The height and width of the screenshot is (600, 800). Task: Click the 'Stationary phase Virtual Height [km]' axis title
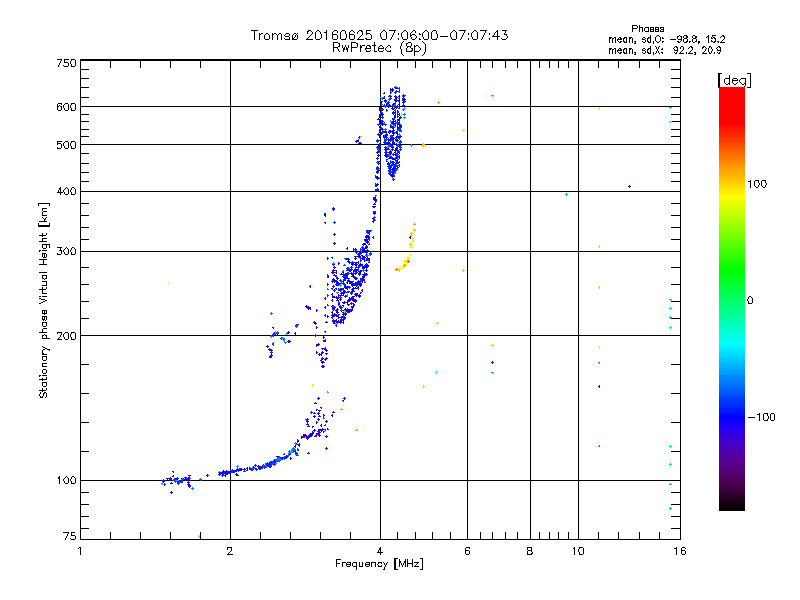click(43, 300)
